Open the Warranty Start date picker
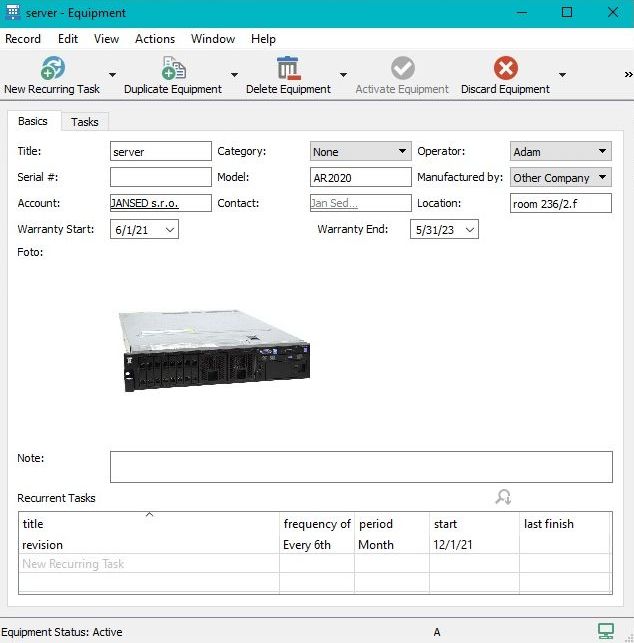 tap(169, 230)
